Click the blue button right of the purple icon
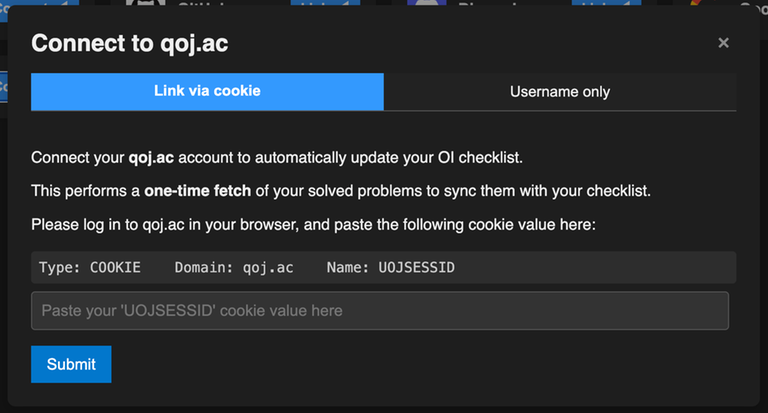768x413 pixels. [606, 4]
